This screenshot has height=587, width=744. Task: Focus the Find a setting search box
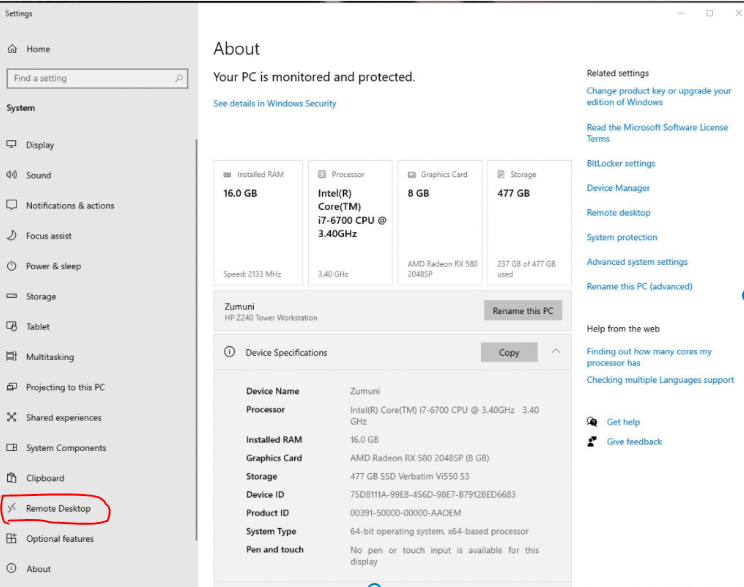(97, 78)
